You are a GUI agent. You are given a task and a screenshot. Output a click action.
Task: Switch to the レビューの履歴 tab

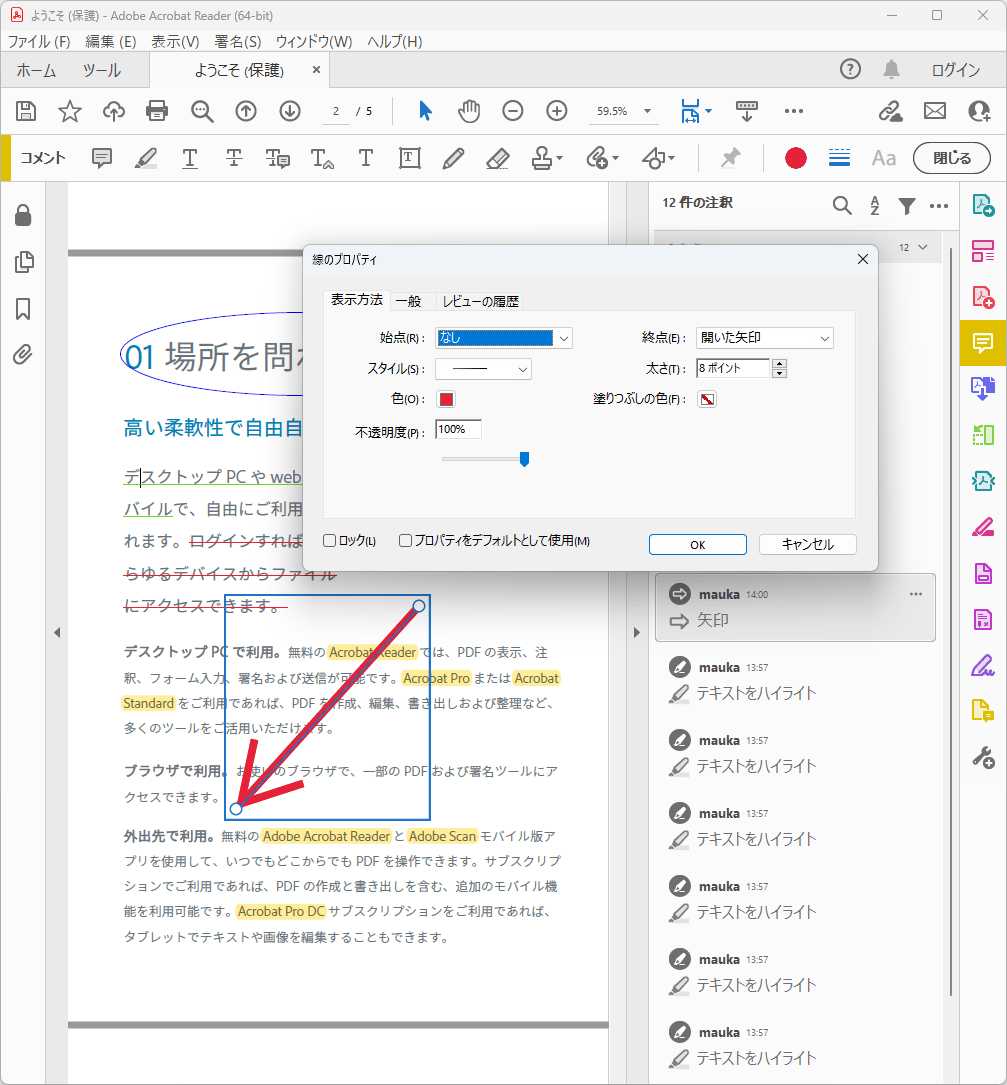pyautogui.click(x=480, y=301)
